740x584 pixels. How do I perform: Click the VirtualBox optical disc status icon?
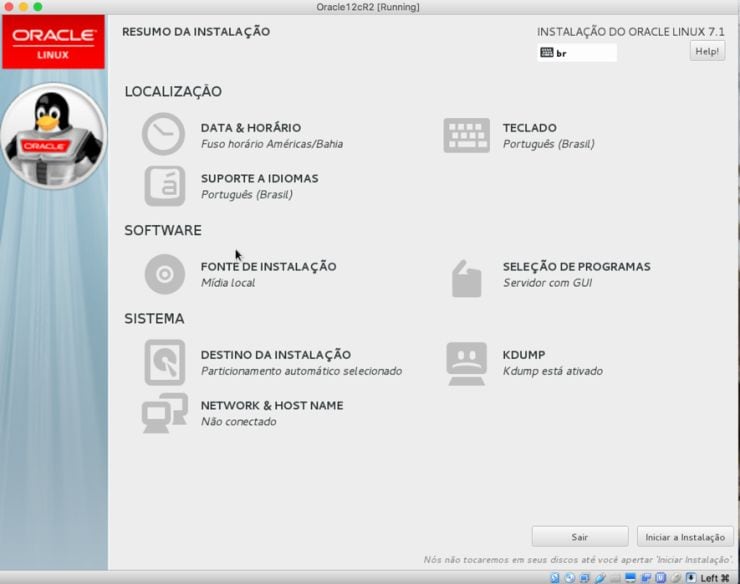click(570, 578)
